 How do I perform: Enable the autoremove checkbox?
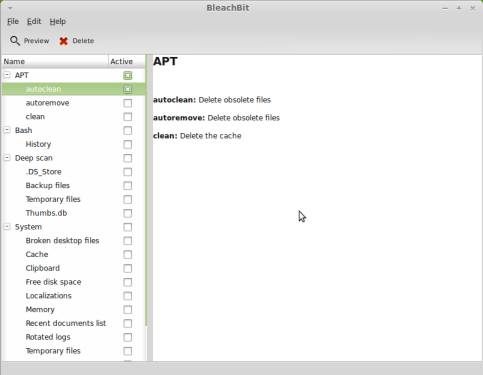point(127,103)
